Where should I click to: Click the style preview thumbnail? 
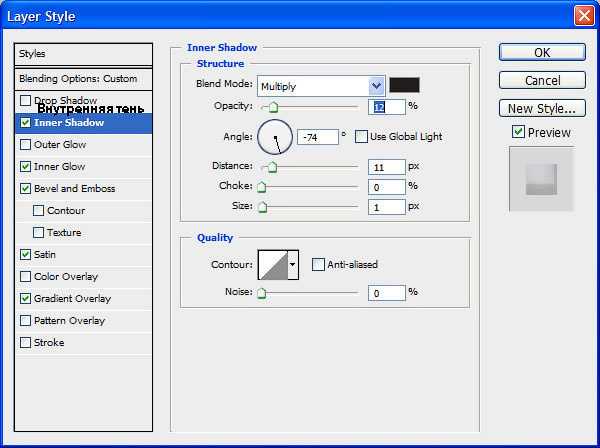point(541,179)
